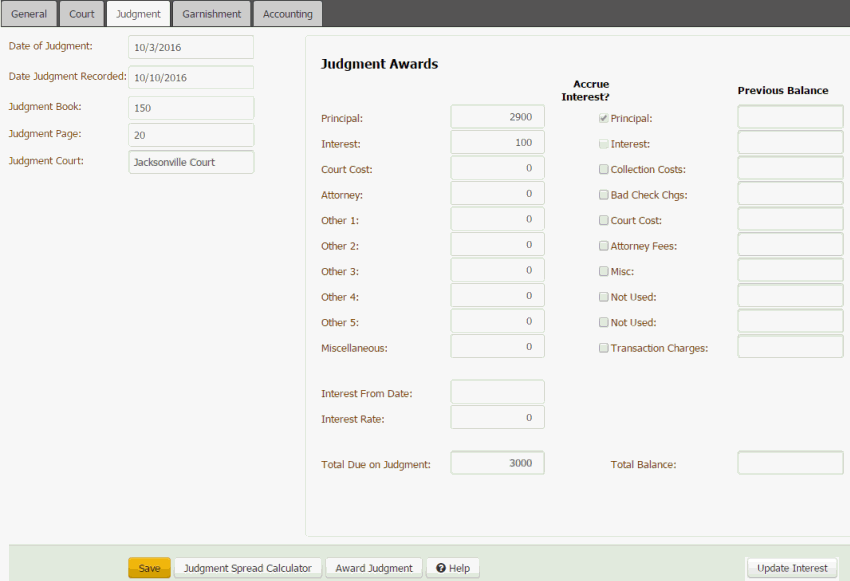
Task: Click the Save button
Action: tap(149, 567)
